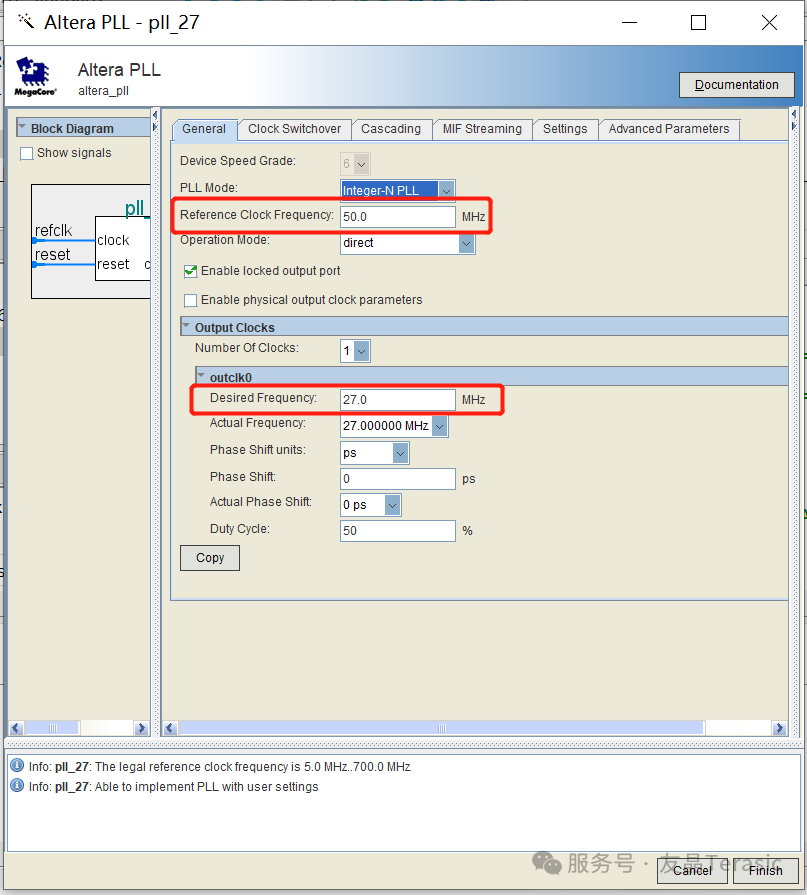Click the legal reference clock frequency info message
Image resolution: width=807 pixels, height=895 pixels.
[220, 767]
